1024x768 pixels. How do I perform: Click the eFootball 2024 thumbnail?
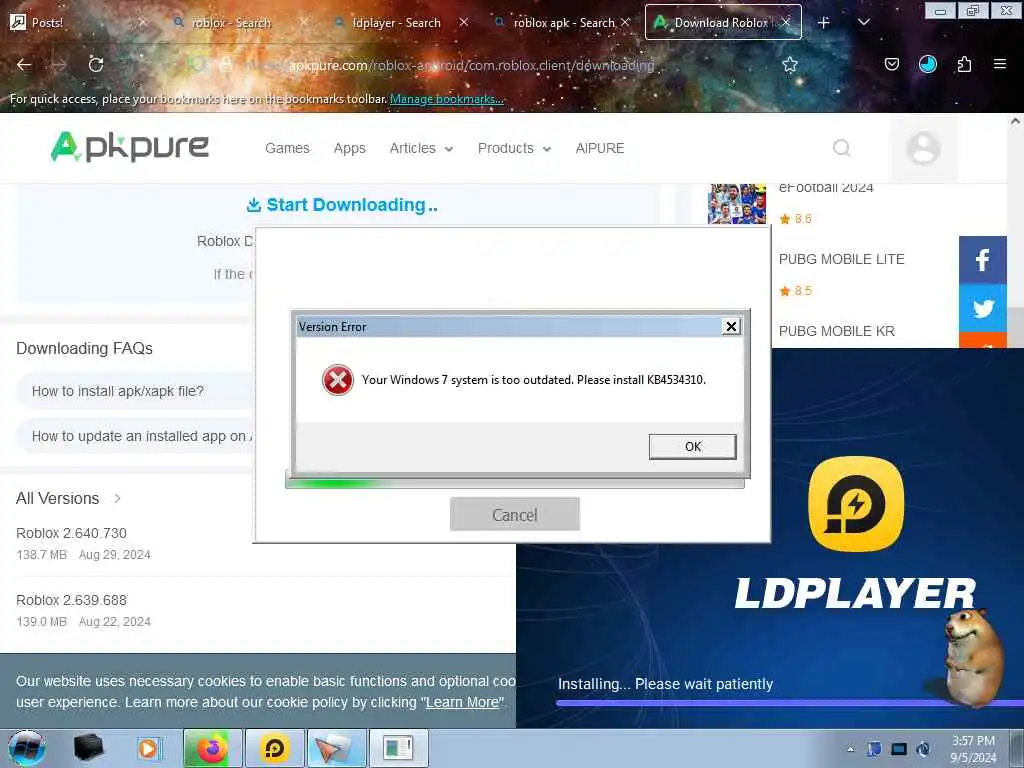pyautogui.click(x=737, y=204)
